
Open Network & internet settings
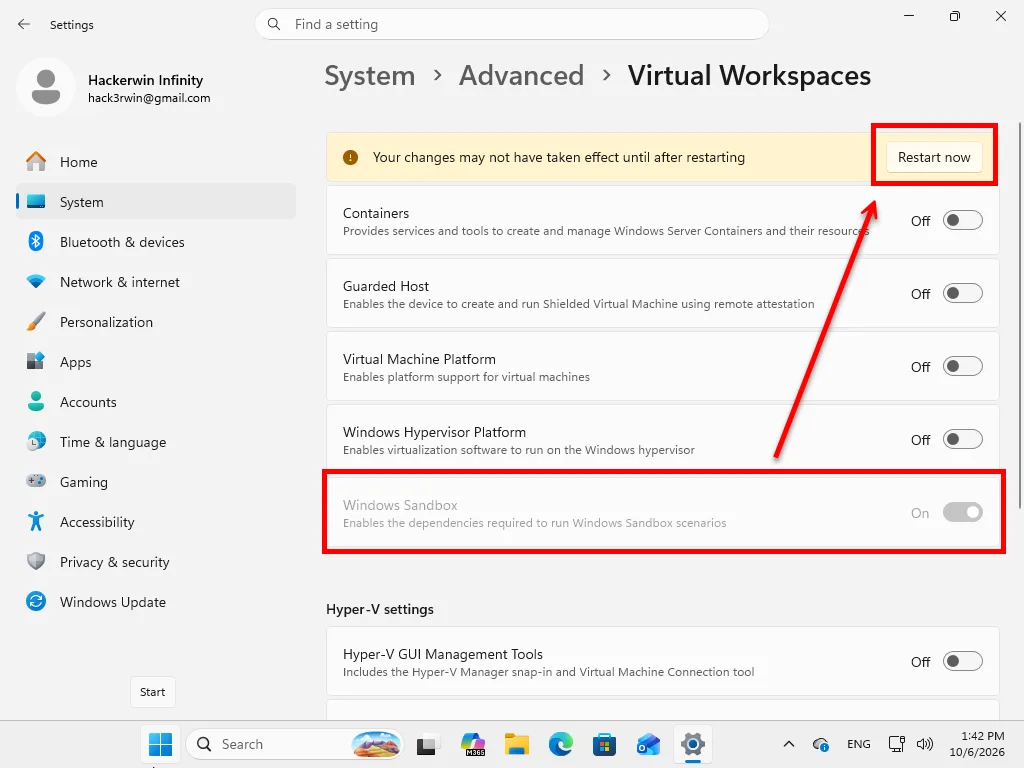[156, 282]
